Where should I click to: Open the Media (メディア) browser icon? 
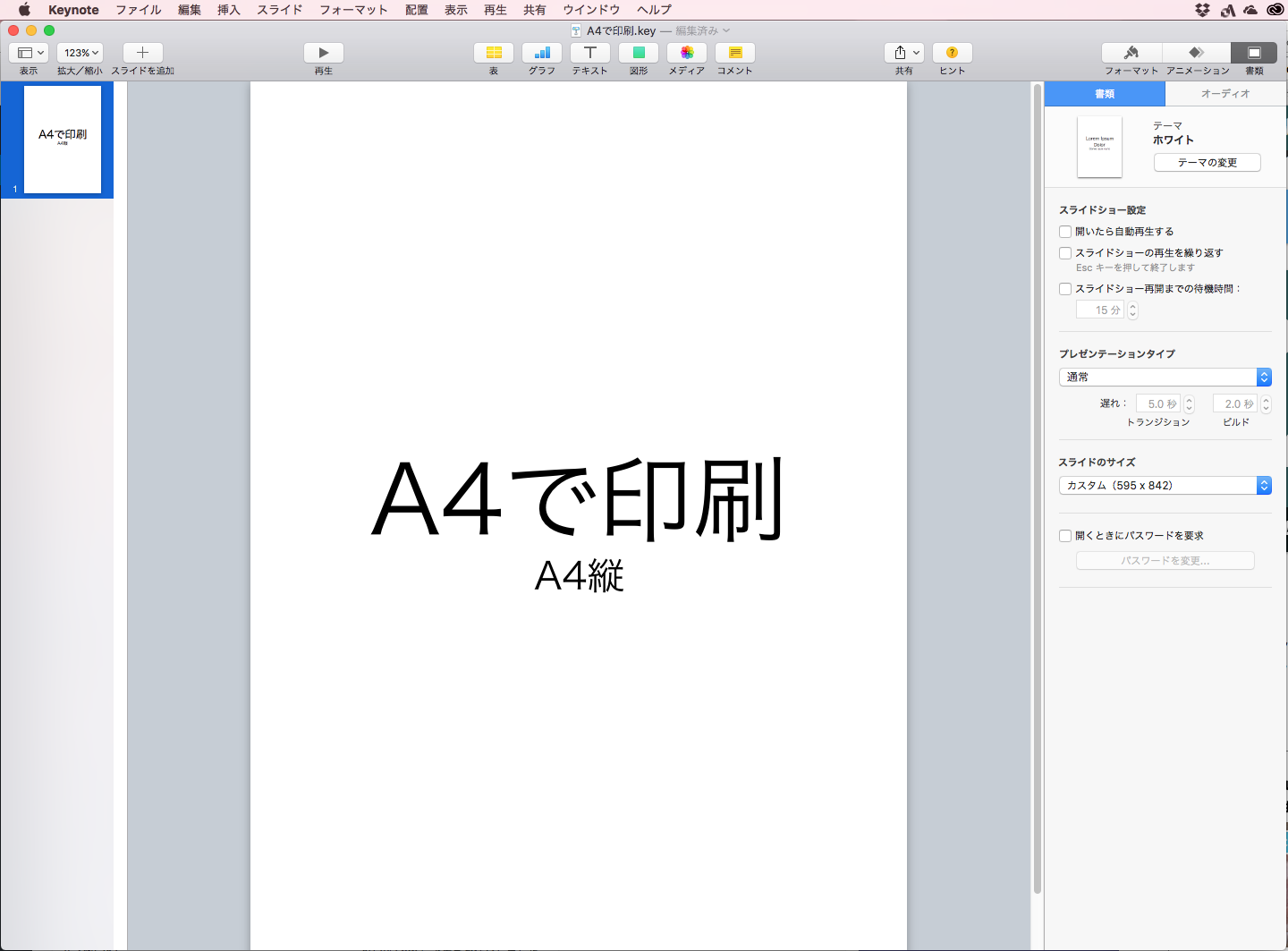pos(687,53)
